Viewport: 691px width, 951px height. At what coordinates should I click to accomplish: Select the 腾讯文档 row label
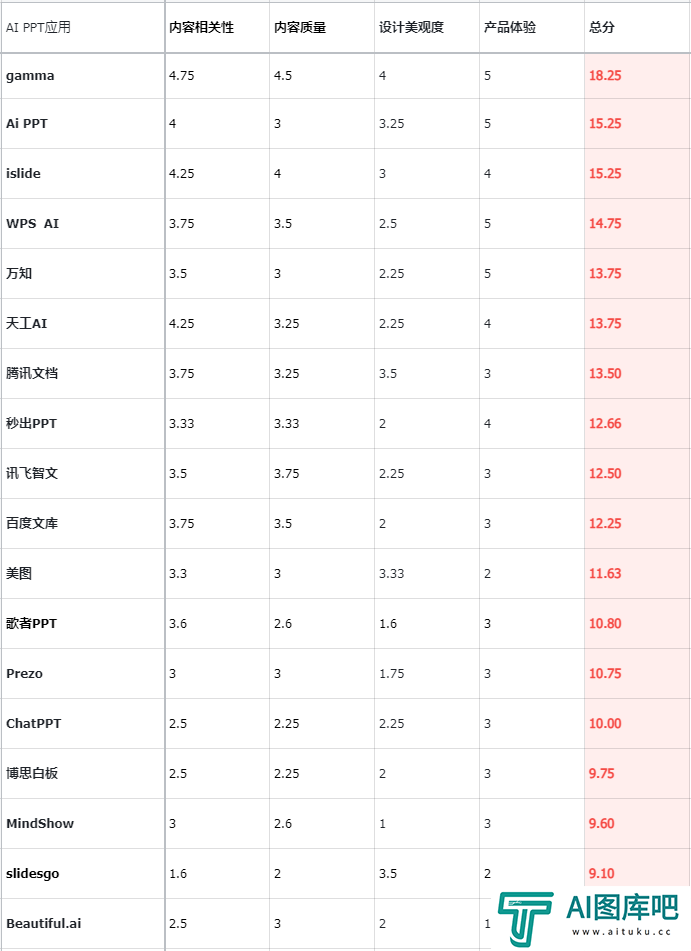[32, 373]
